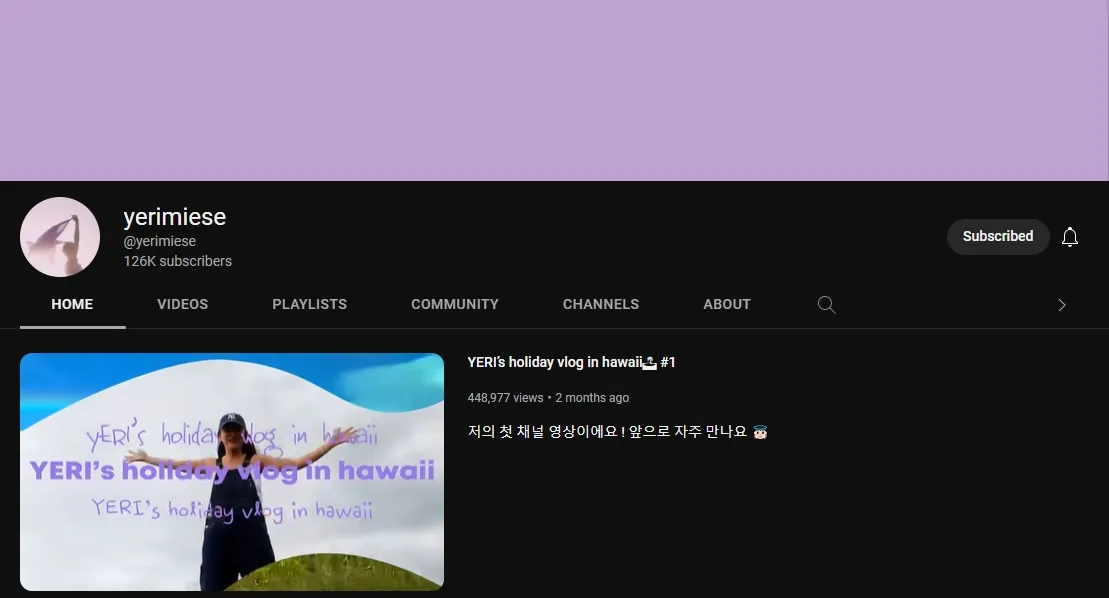This screenshot has height=598, width=1109.
Task: Click the purple channel banner
Action: point(554,90)
